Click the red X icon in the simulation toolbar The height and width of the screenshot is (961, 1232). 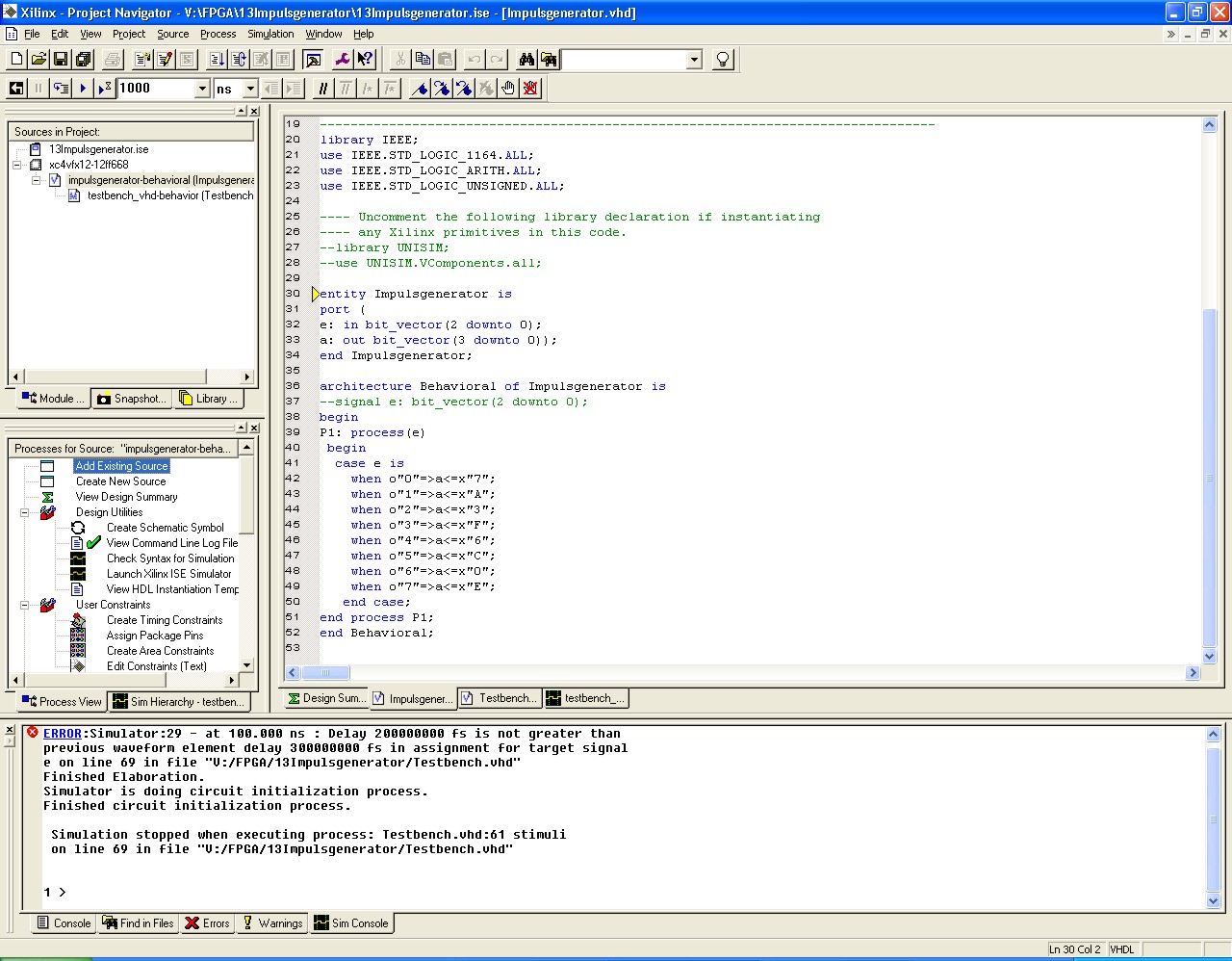click(530, 89)
